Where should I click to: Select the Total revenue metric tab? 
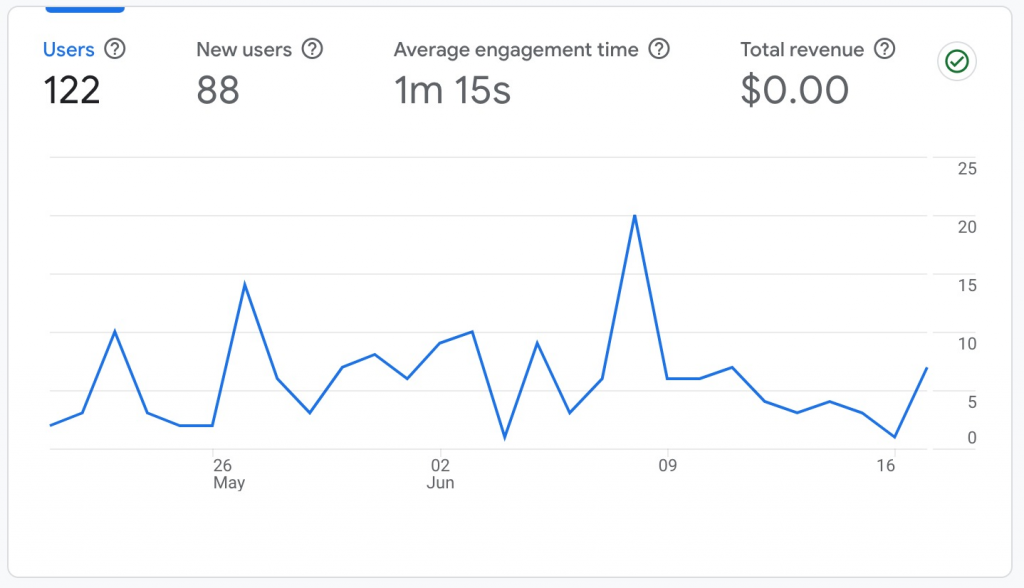pyautogui.click(x=804, y=49)
